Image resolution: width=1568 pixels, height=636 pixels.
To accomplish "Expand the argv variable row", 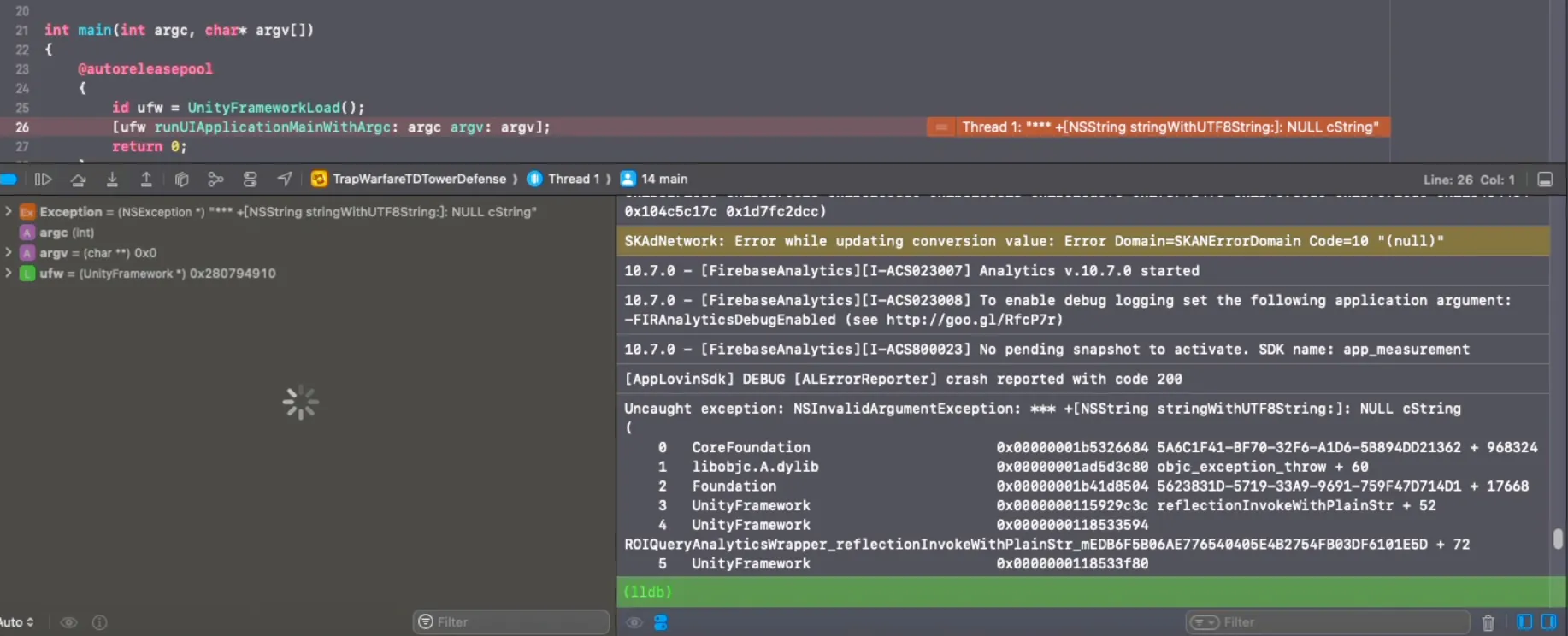I will [9, 252].
